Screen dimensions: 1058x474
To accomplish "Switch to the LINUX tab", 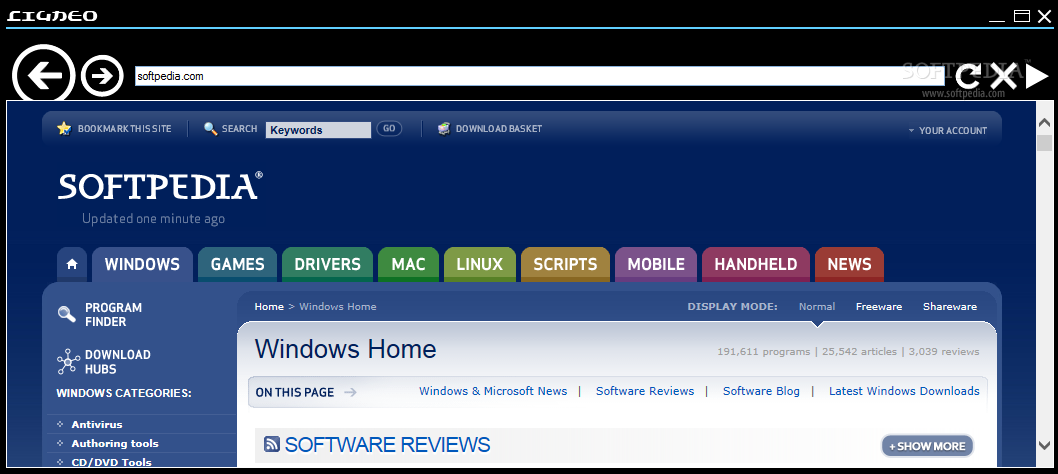I will [480, 264].
